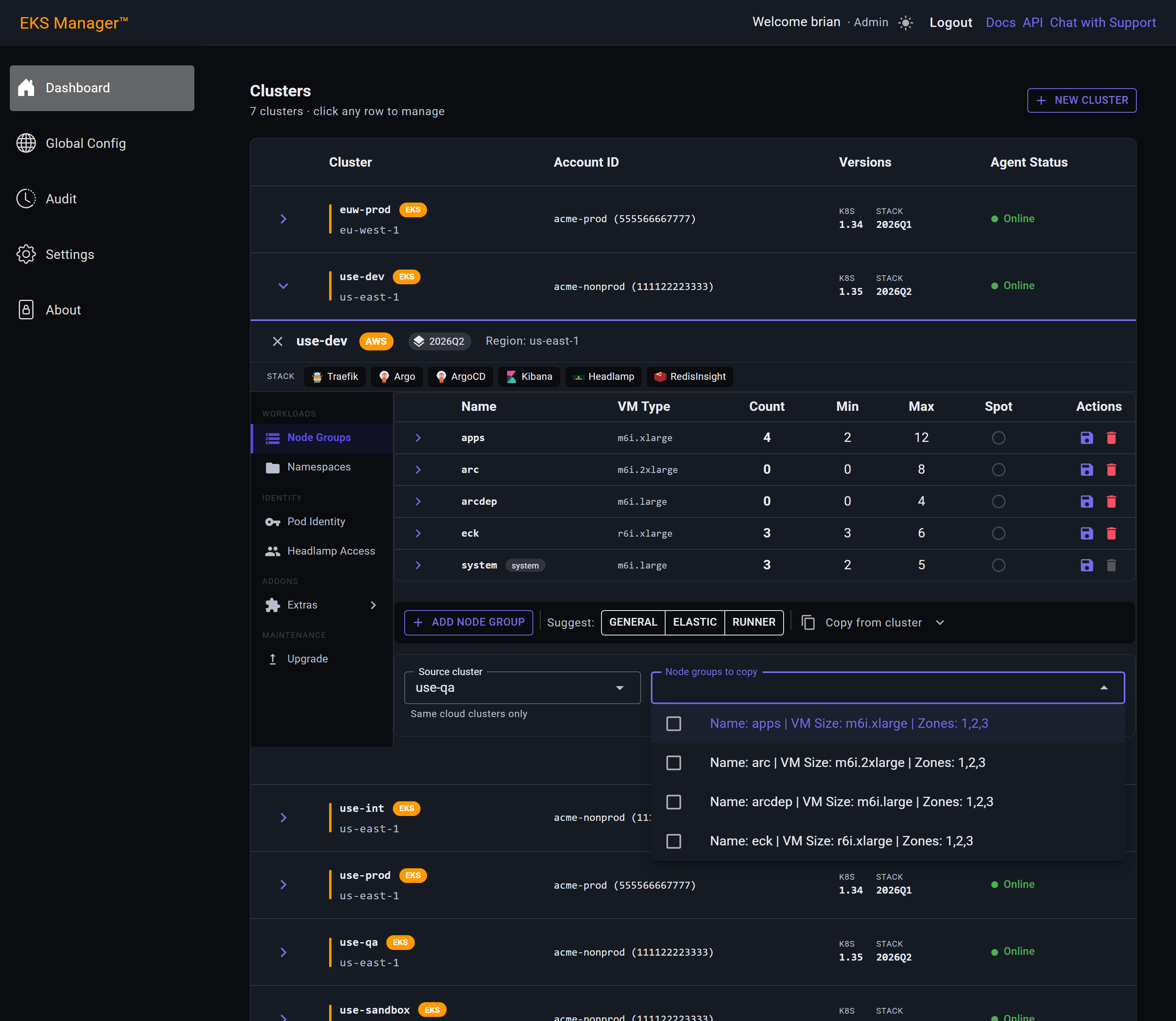Open Audit in the sidebar
The height and width of the screenshot is (1021, 1176).
pos(102,199)
